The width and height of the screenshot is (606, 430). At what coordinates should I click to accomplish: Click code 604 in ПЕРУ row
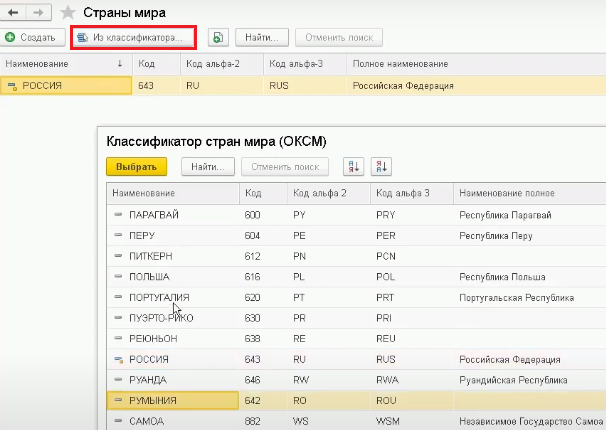(x=252, y=236)
